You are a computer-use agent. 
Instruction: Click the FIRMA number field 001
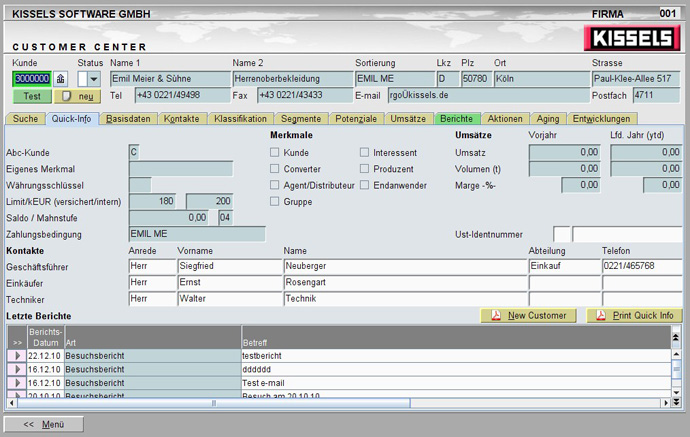669,13
